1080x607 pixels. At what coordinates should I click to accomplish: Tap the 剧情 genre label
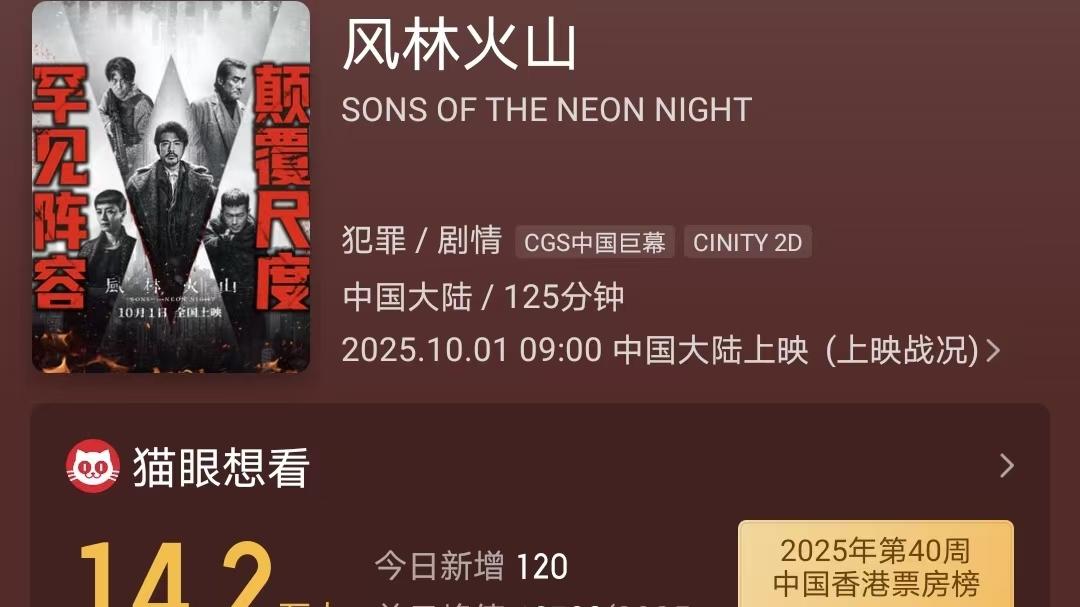[x=469, y=242]
